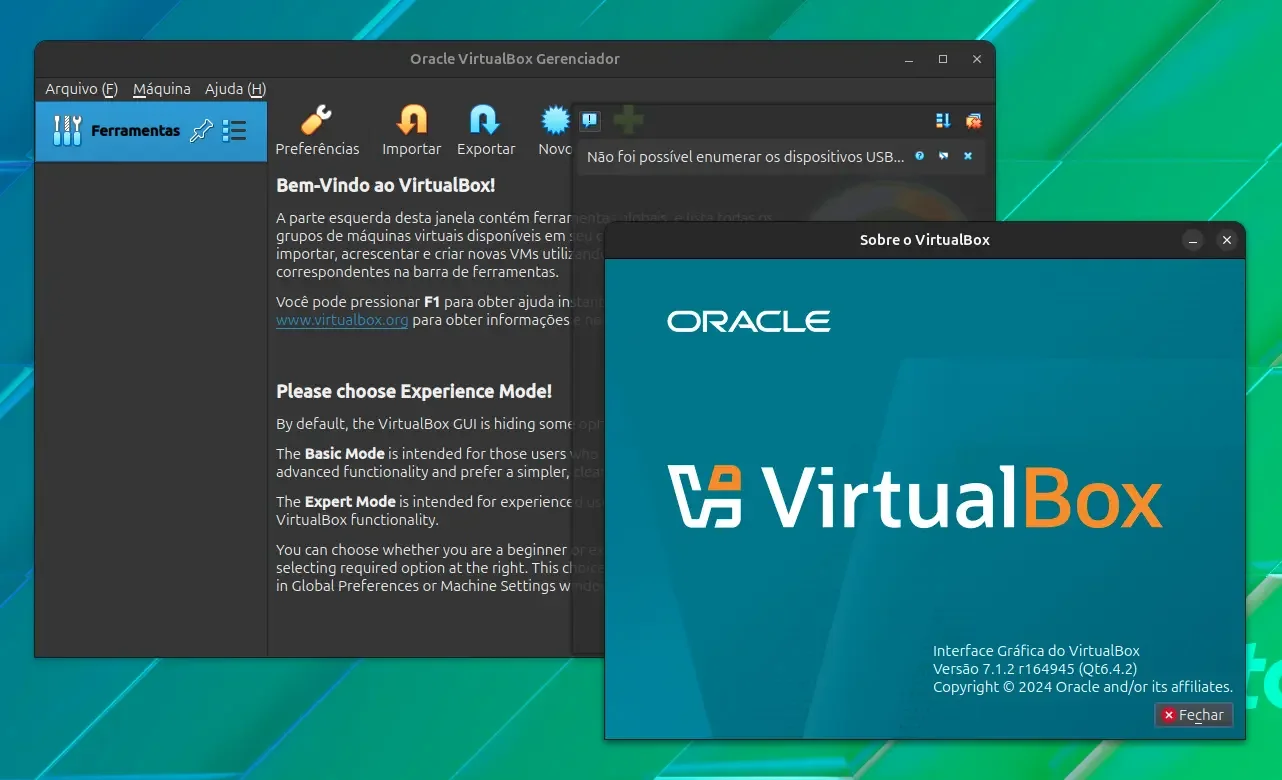
Task: Click the Fechar button in About dialog
Action: coord(1194,715)
